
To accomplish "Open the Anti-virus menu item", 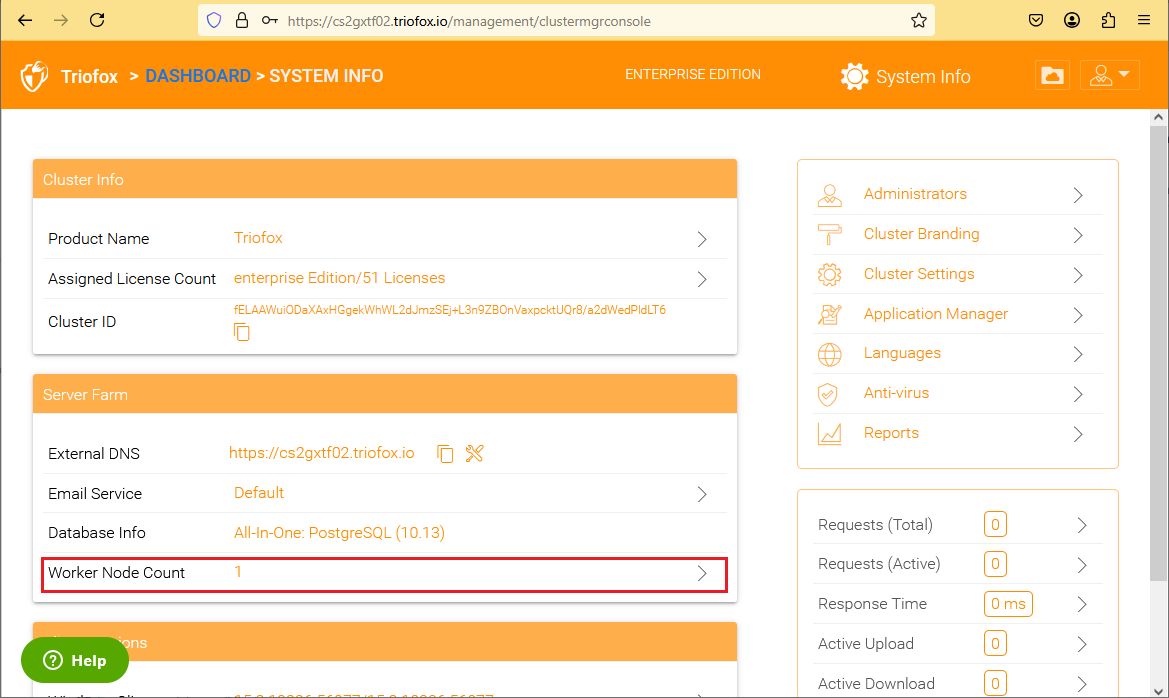I will 896,393.
